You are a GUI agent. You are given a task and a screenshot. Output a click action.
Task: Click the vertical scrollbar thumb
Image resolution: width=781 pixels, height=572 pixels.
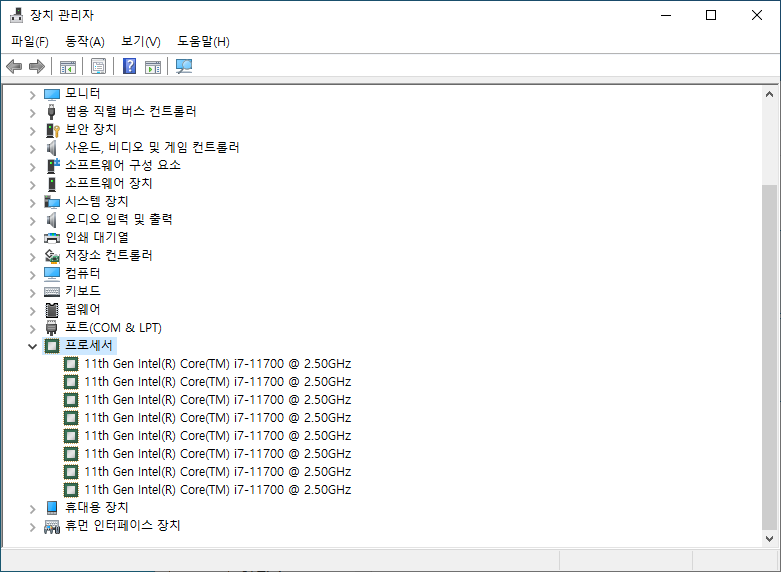pos(769,358)
